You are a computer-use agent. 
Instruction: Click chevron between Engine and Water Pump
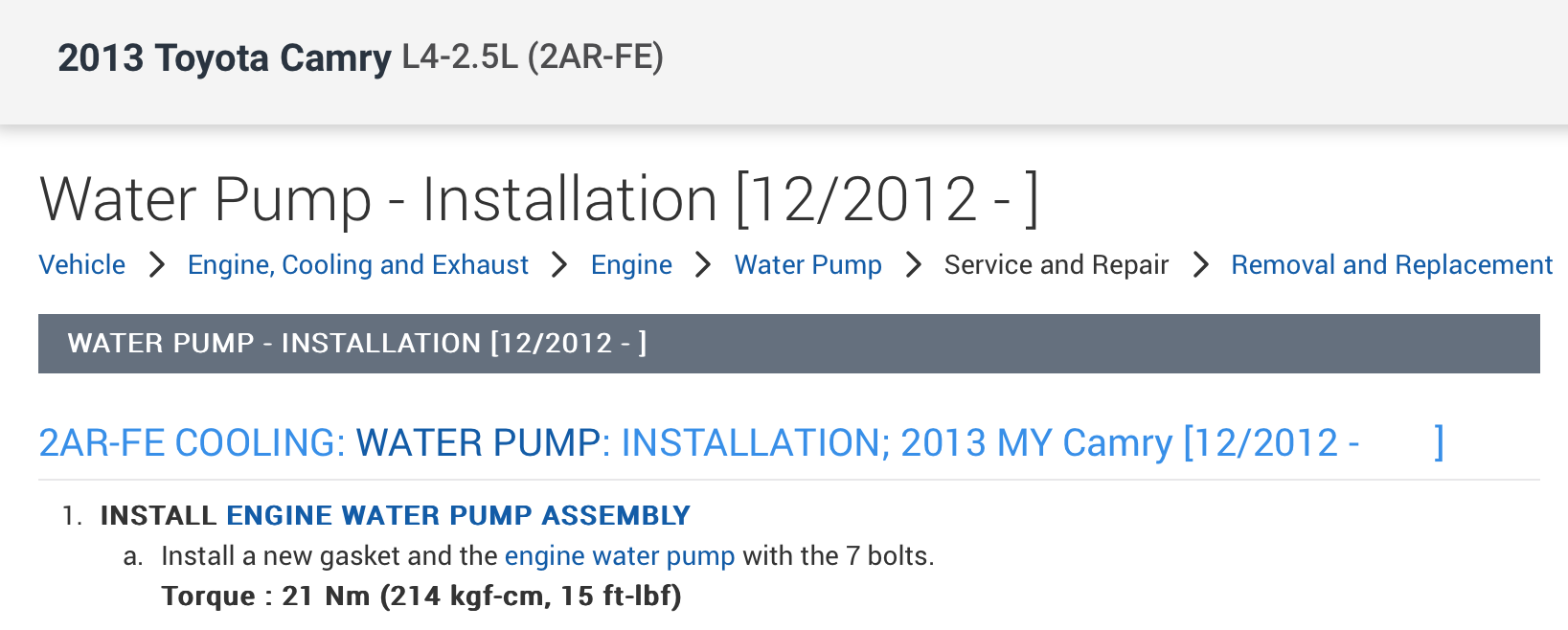pyautogui.click(x=703, y=264)
